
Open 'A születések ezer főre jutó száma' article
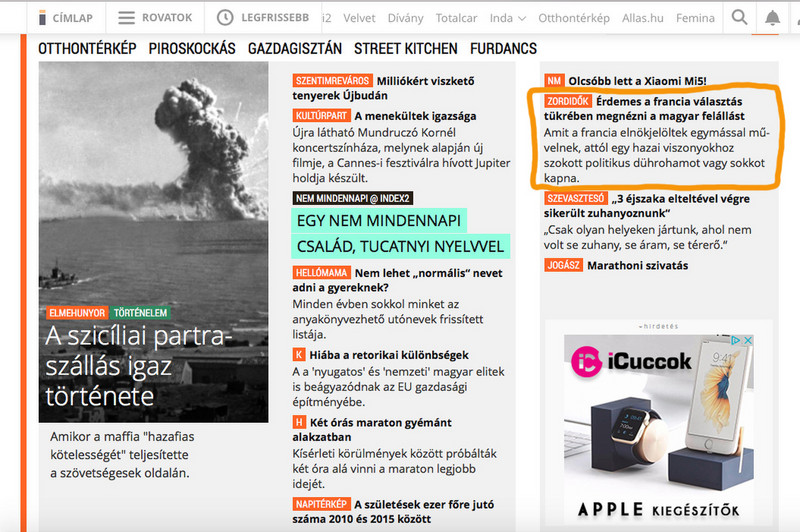pyautogui.click(x=393, y=512)
